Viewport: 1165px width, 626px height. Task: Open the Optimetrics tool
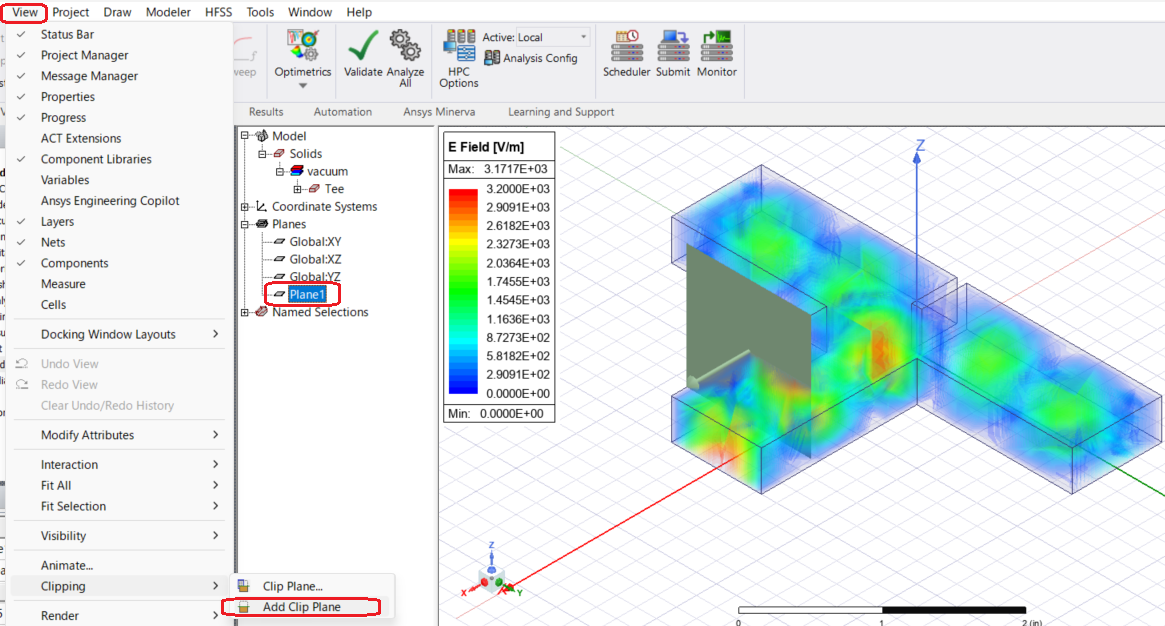point(302,46)
